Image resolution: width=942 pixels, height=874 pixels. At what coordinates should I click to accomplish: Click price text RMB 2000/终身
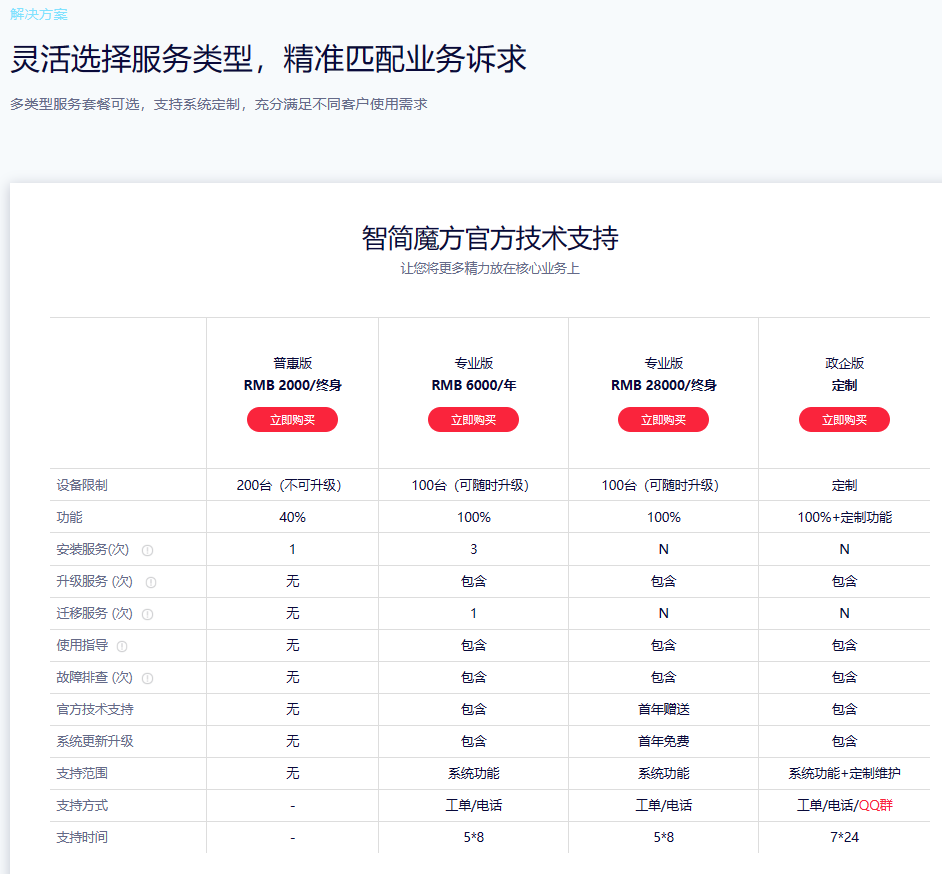tap(293, 385)
